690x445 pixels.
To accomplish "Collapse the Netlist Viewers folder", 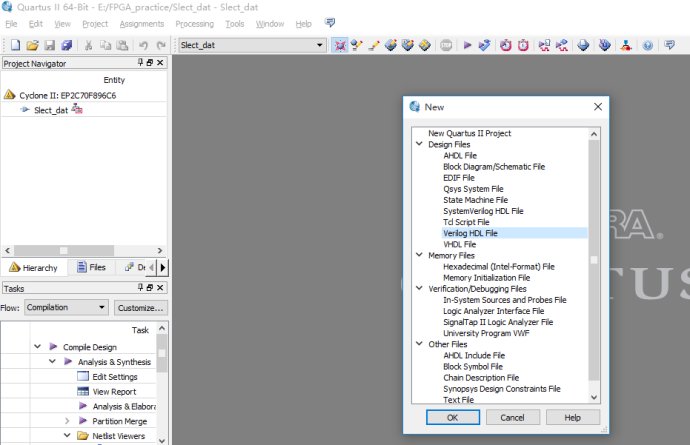I will [67, 435].
